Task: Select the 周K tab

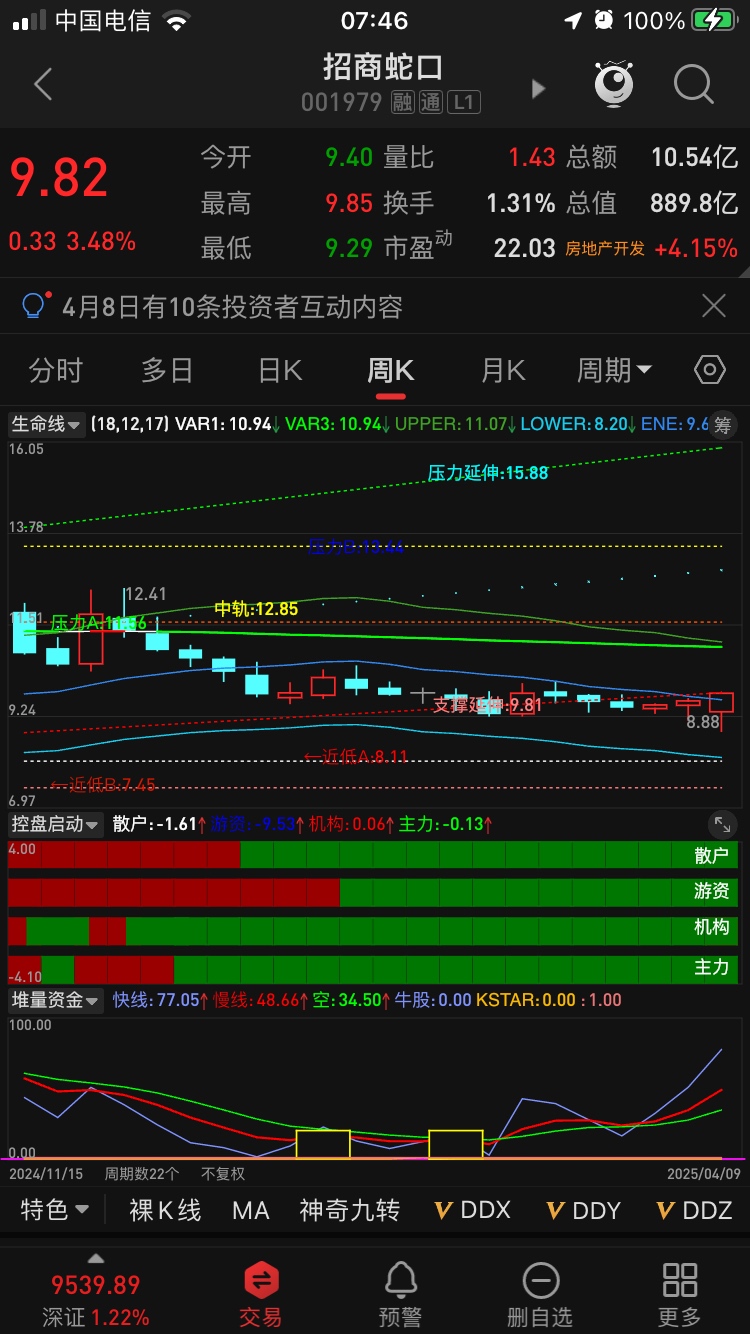Action: pyautogui.click(x=390, y=370)
